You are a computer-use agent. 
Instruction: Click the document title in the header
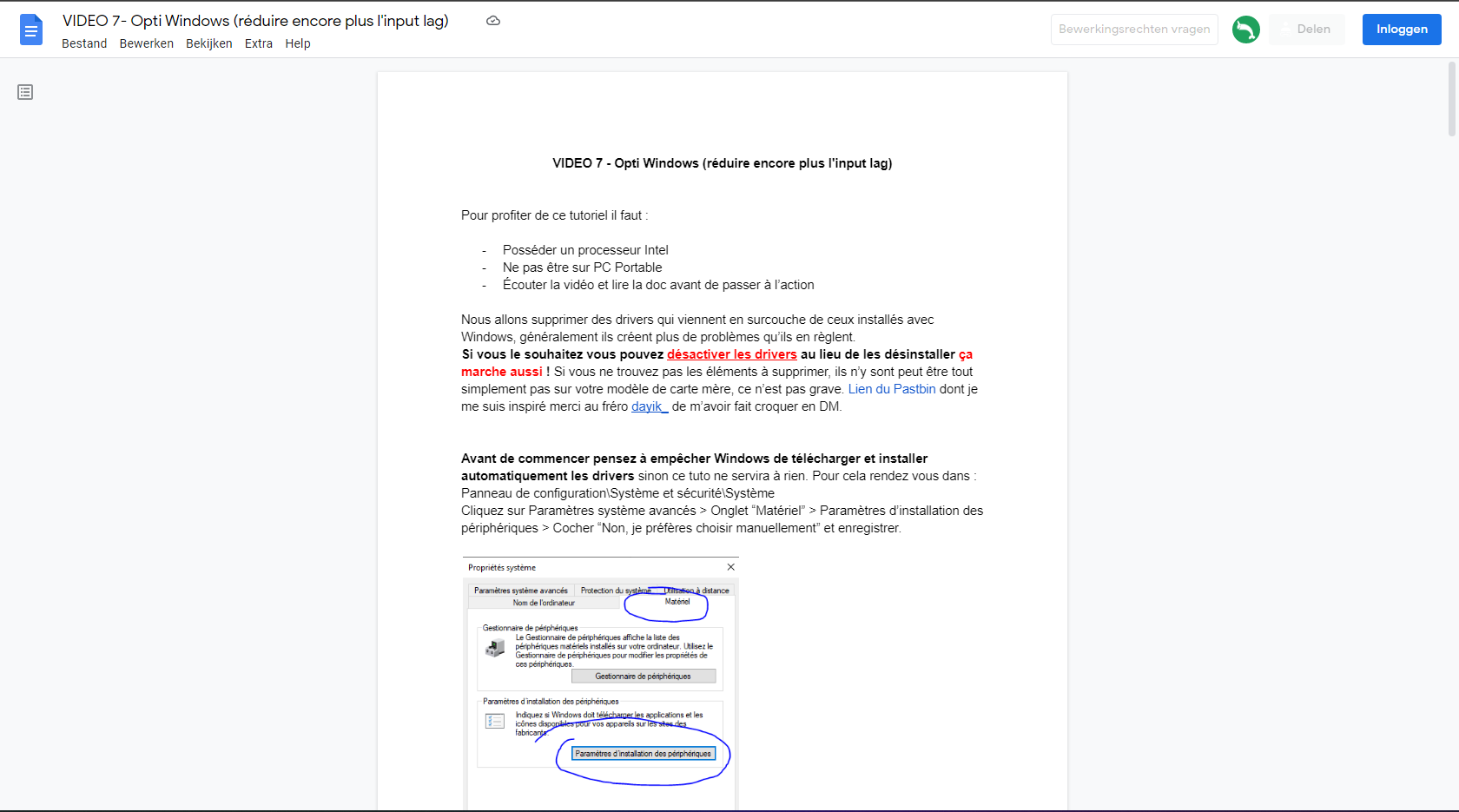tap(255, 20)
